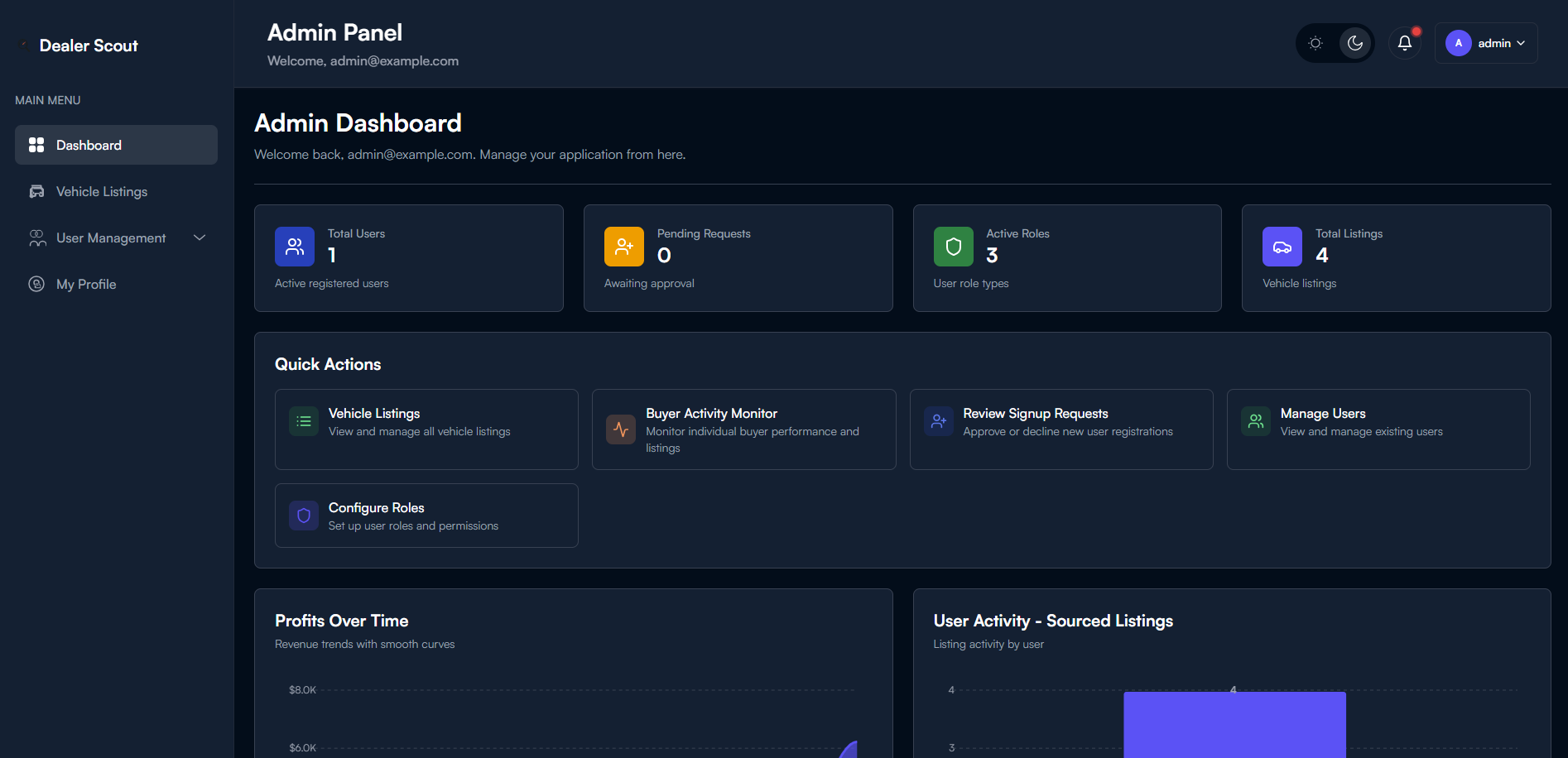Open notifications via the bell icon
The image size is (1568, 758).
click(1404, 42)
